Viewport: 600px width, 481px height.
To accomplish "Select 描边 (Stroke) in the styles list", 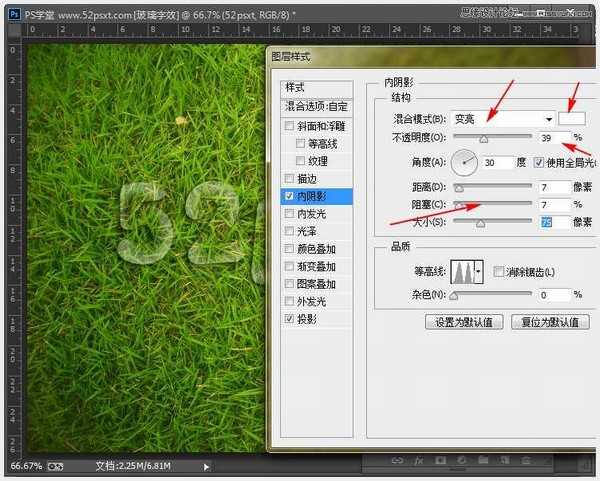I will click(309, 179).
